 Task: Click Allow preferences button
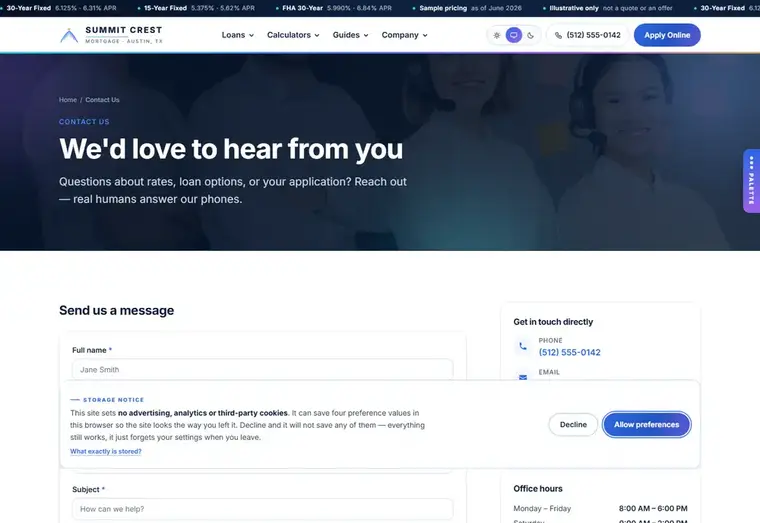647,425
